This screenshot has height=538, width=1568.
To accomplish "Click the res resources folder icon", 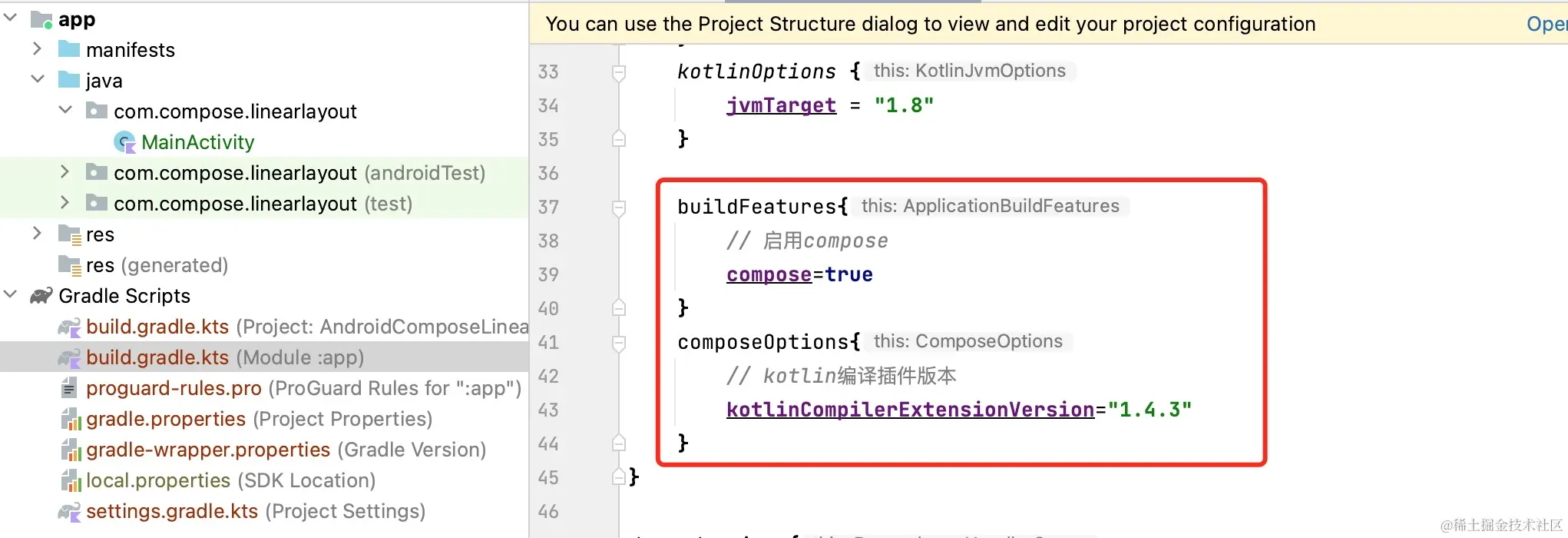I will coord(70,234).
